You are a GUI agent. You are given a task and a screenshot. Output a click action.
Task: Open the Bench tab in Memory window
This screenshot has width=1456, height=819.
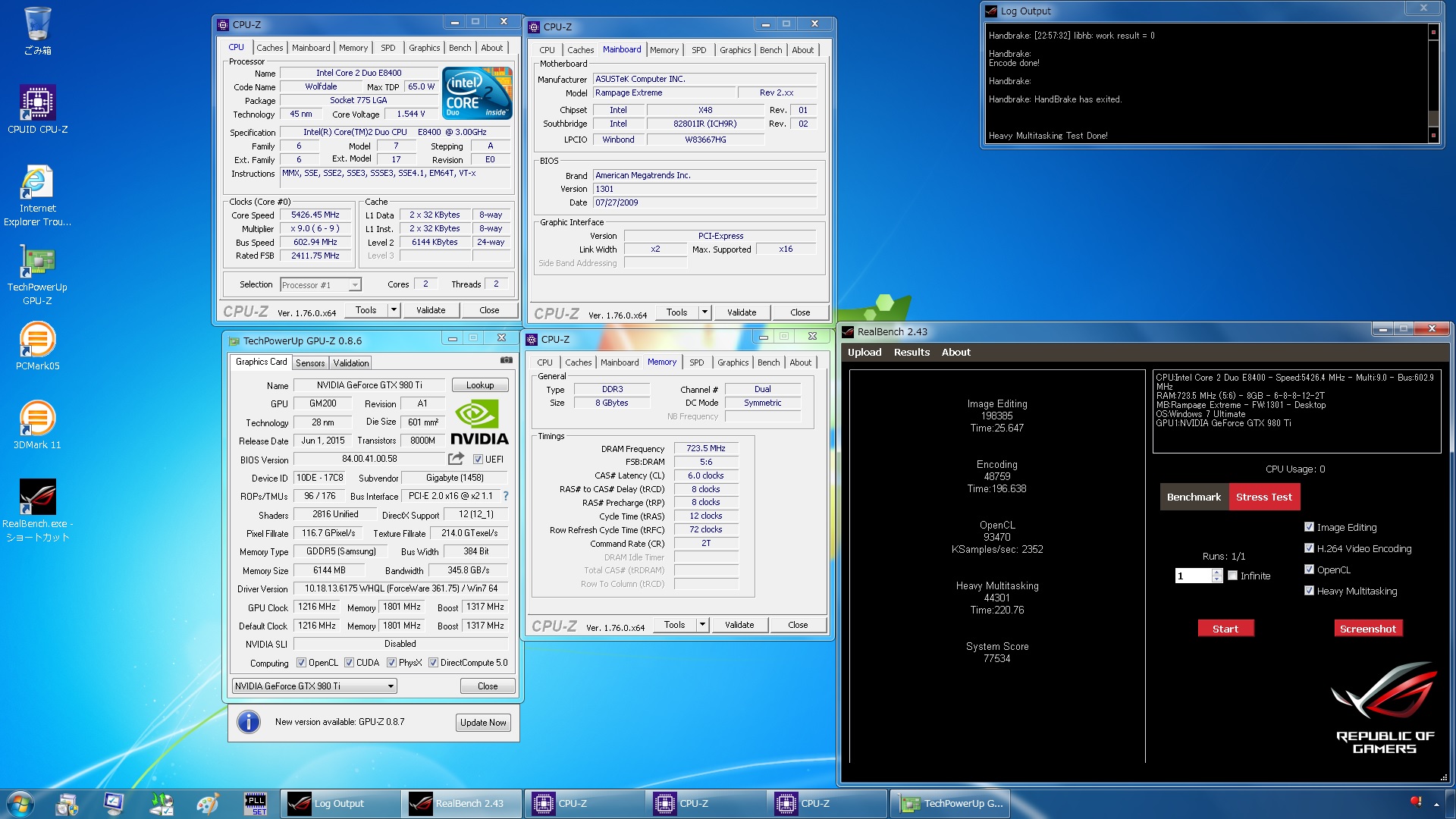click(x=767, y=362)
